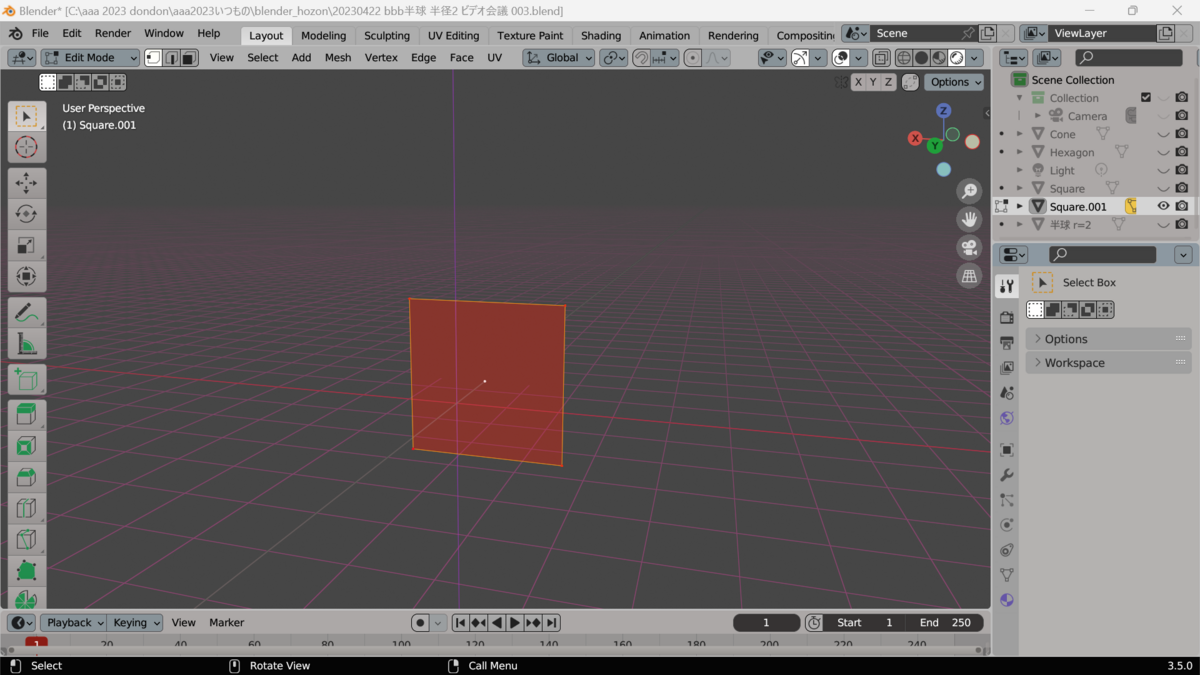Viewport: 1200px width, 675px height.
Task: Toggle the 3D cursor tool
Action: pos(27,145)
